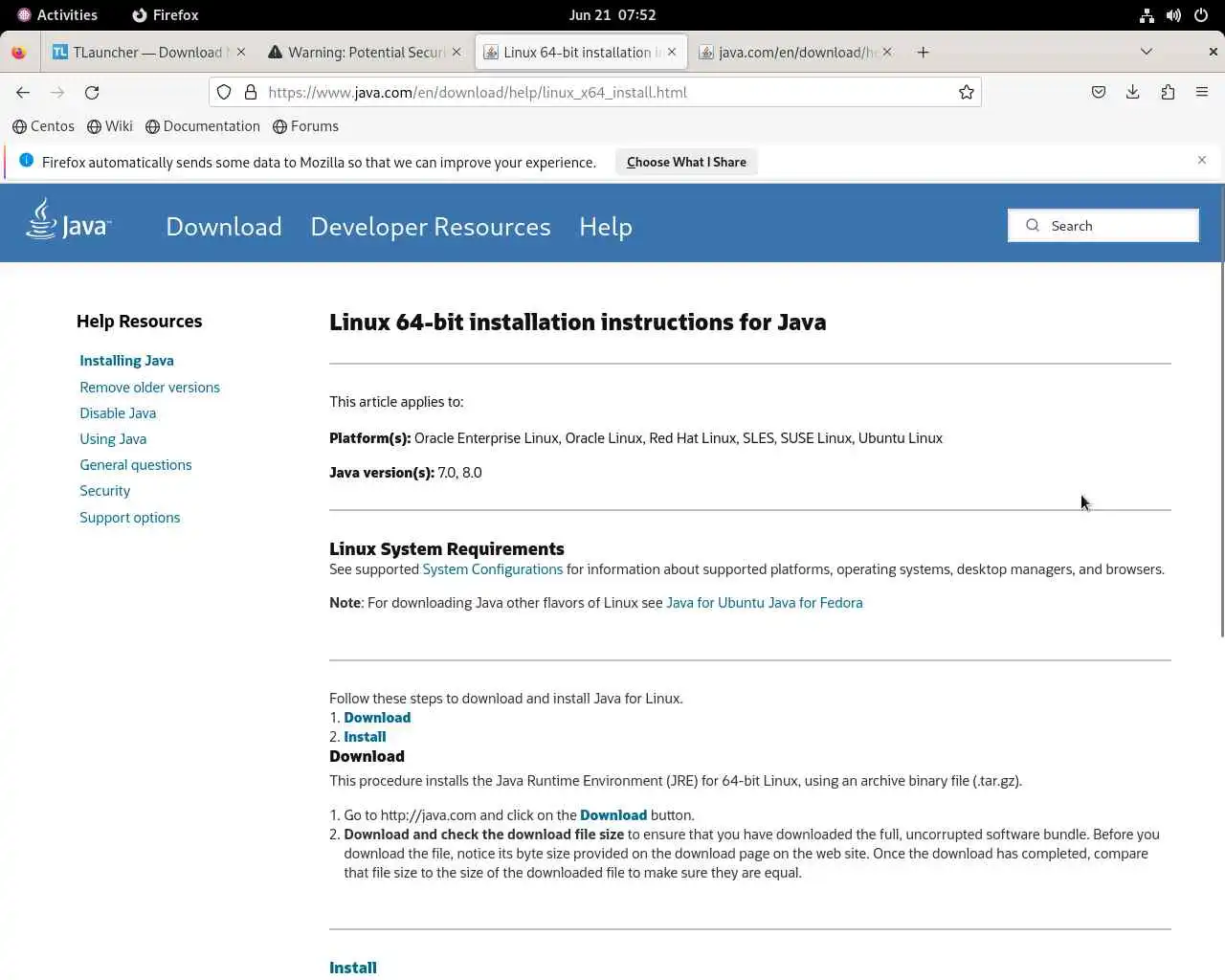Open Help in the Java header

click(x=606, y=227)
